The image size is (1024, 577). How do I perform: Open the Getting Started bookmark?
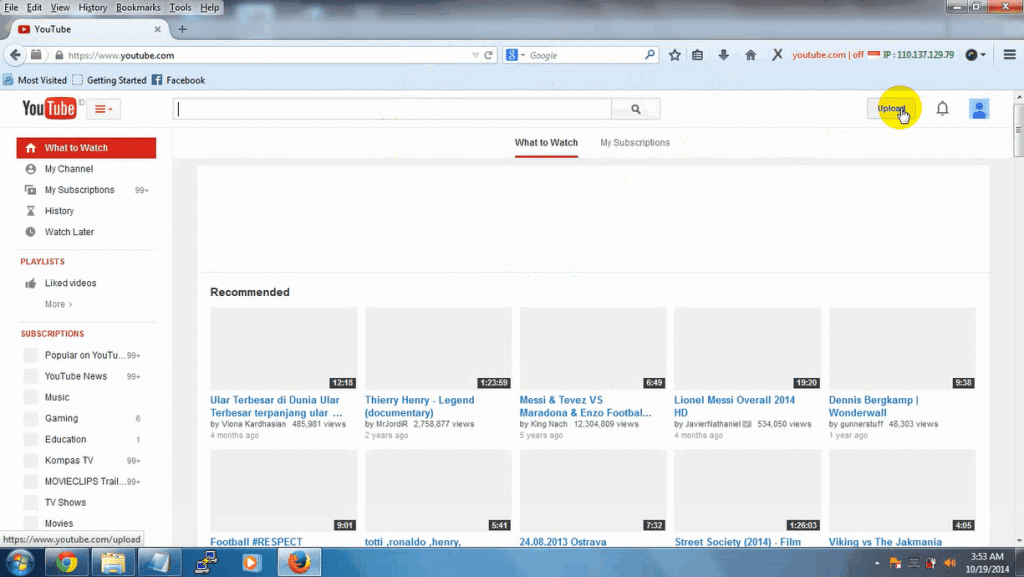click(109, 80)
